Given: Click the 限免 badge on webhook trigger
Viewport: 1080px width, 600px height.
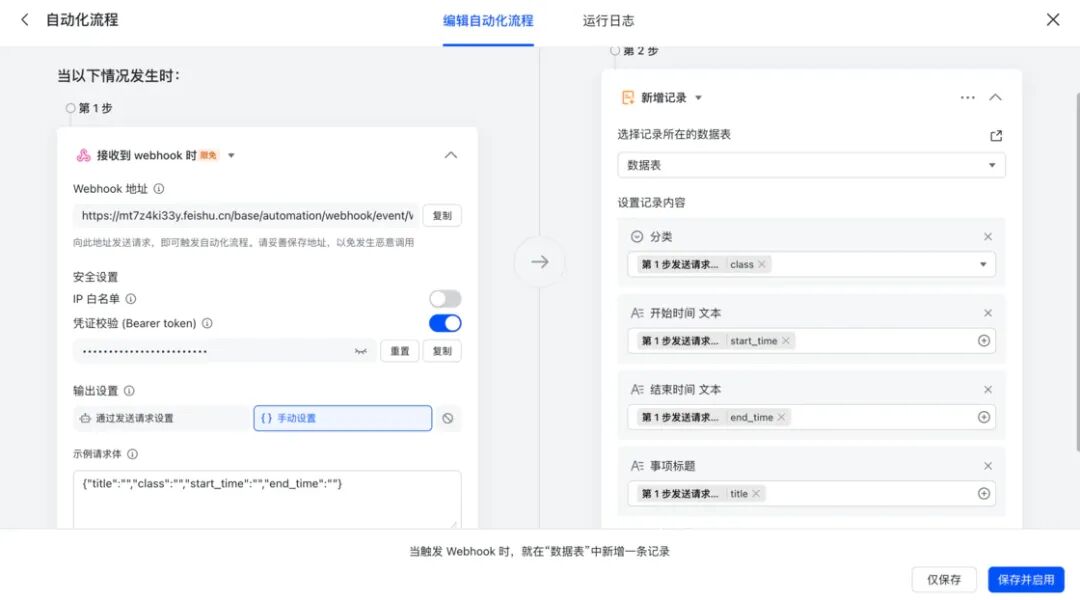Looking at the screenshot, I should pos(208,156).
